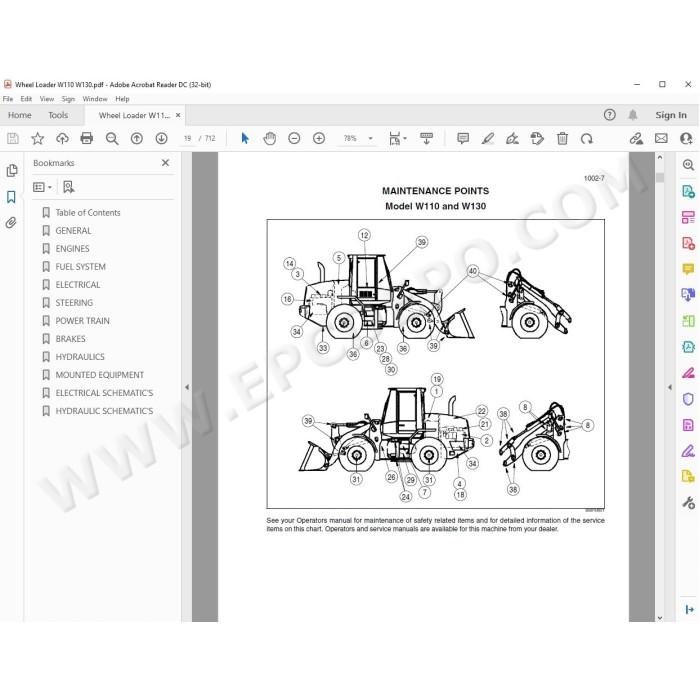The width and height of the screenshot is (700, 700).
Task: Collapse the left navigation pane arrow
Action: [x=187, y=387]
